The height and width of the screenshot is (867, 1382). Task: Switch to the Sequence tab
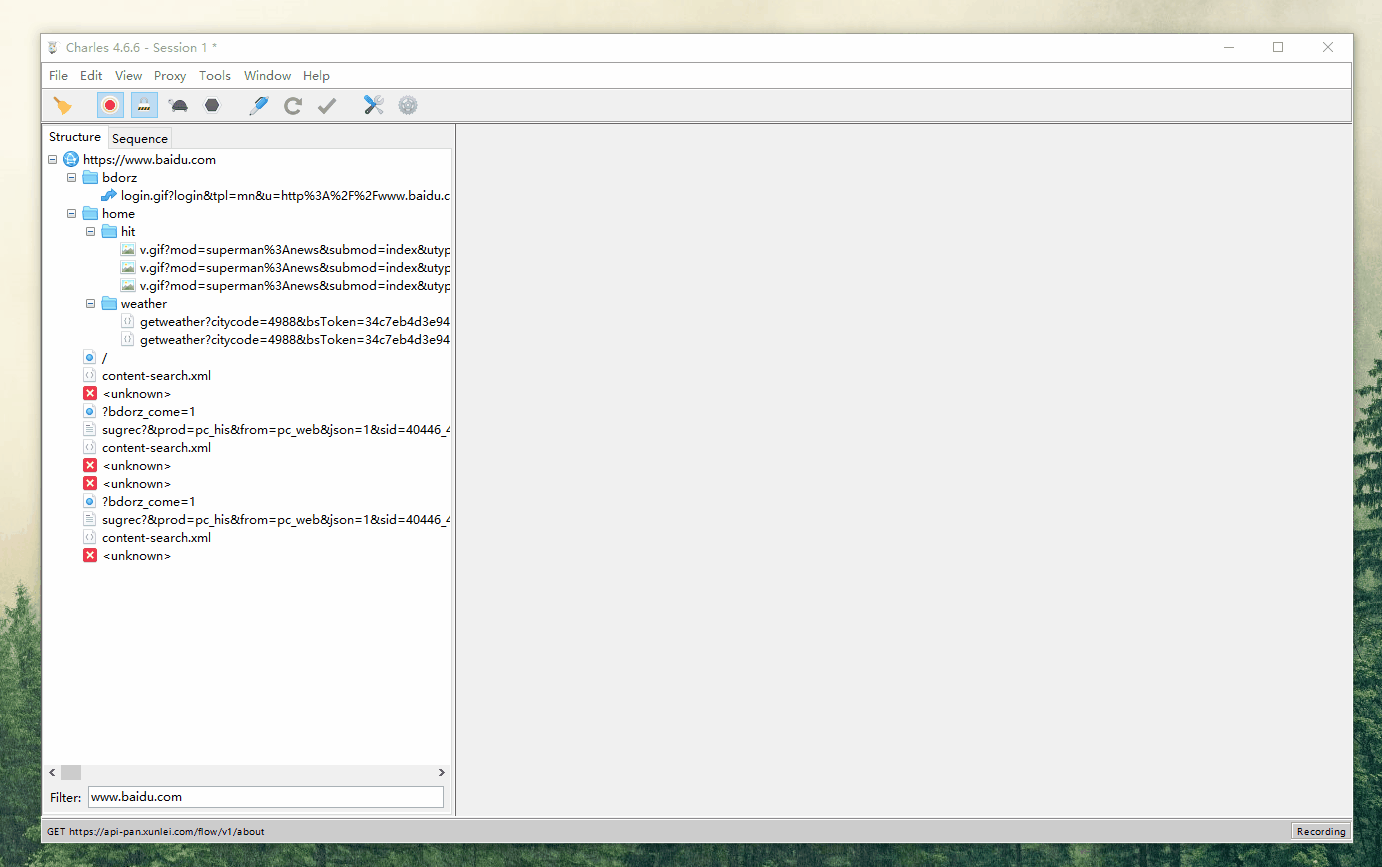tap(140, 138)
